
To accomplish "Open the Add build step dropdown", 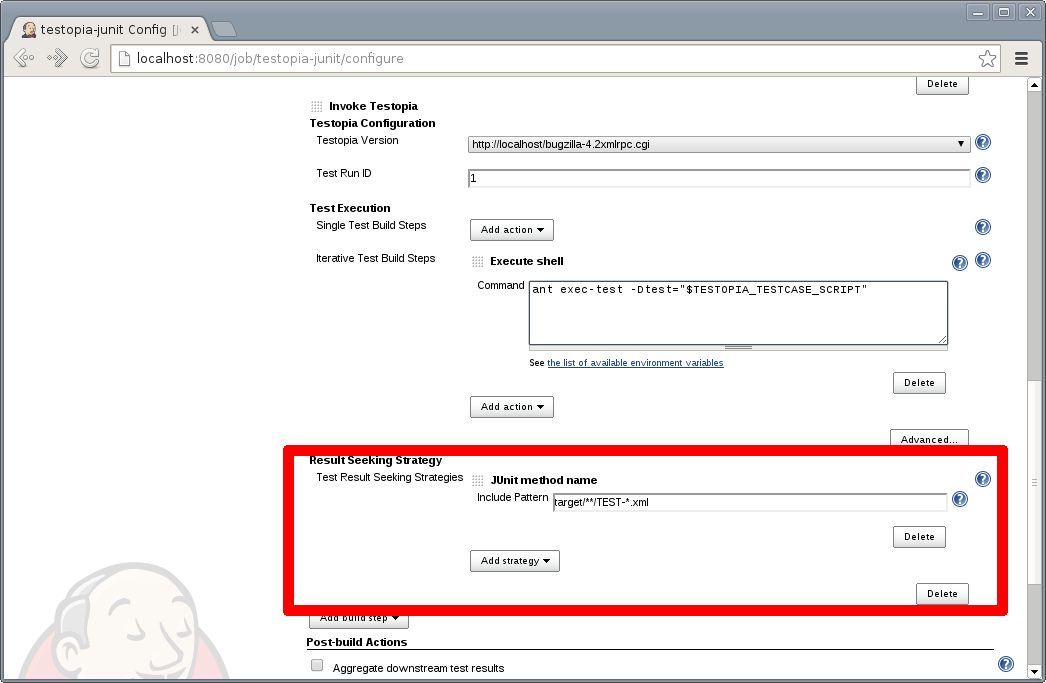I will (x=359, y=619).
